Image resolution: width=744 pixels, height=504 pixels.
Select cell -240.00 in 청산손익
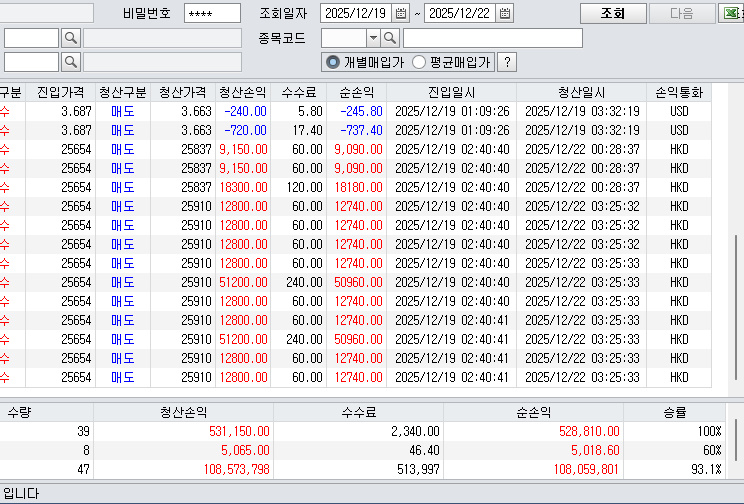pyautogui.click(x=243, y=112)
